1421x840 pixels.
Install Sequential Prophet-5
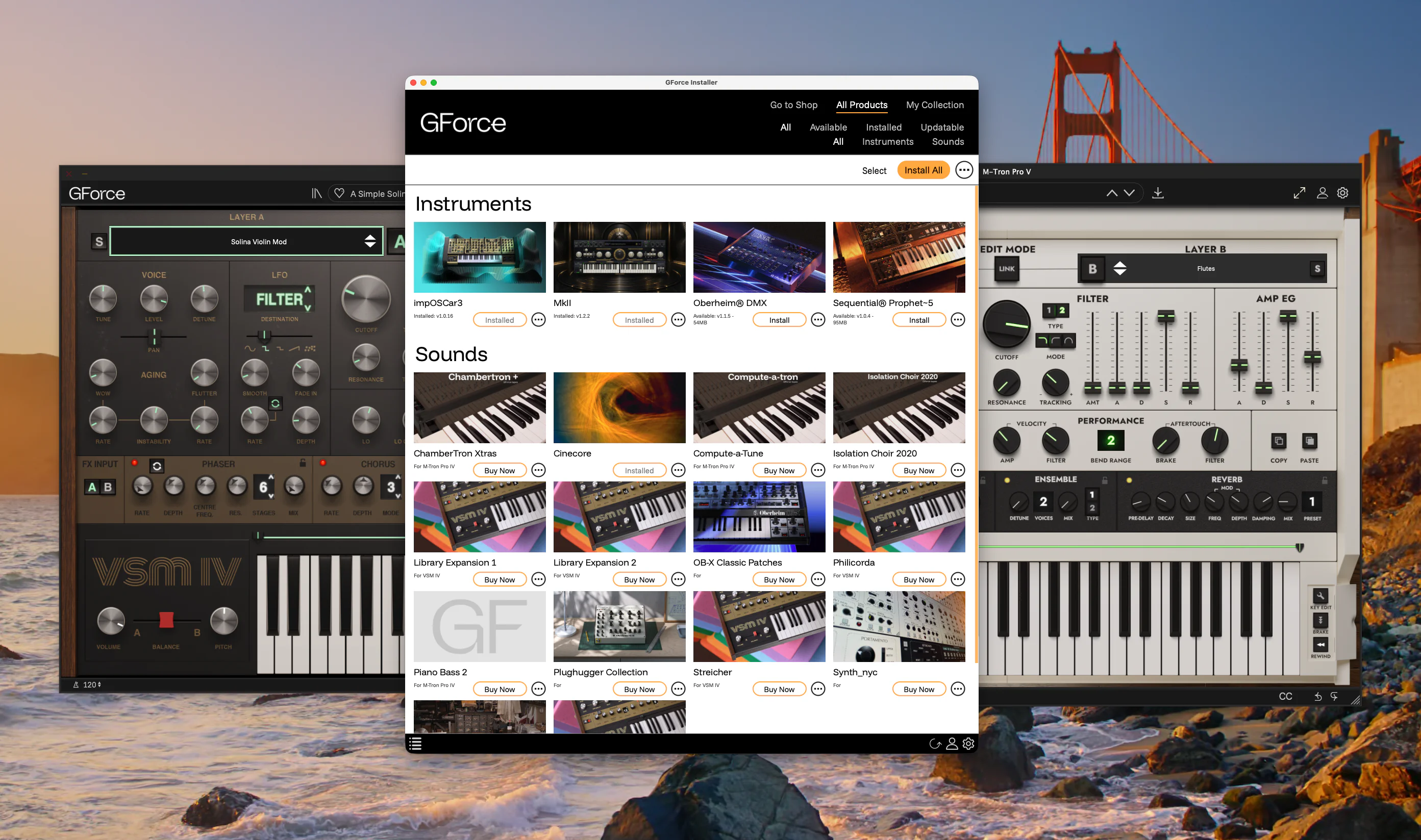918,320
